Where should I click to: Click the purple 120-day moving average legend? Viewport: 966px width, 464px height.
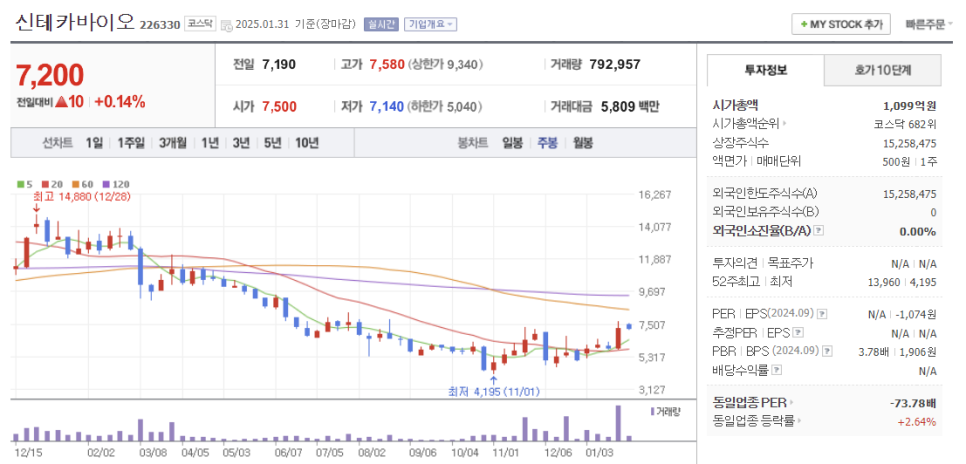(116, 184)
